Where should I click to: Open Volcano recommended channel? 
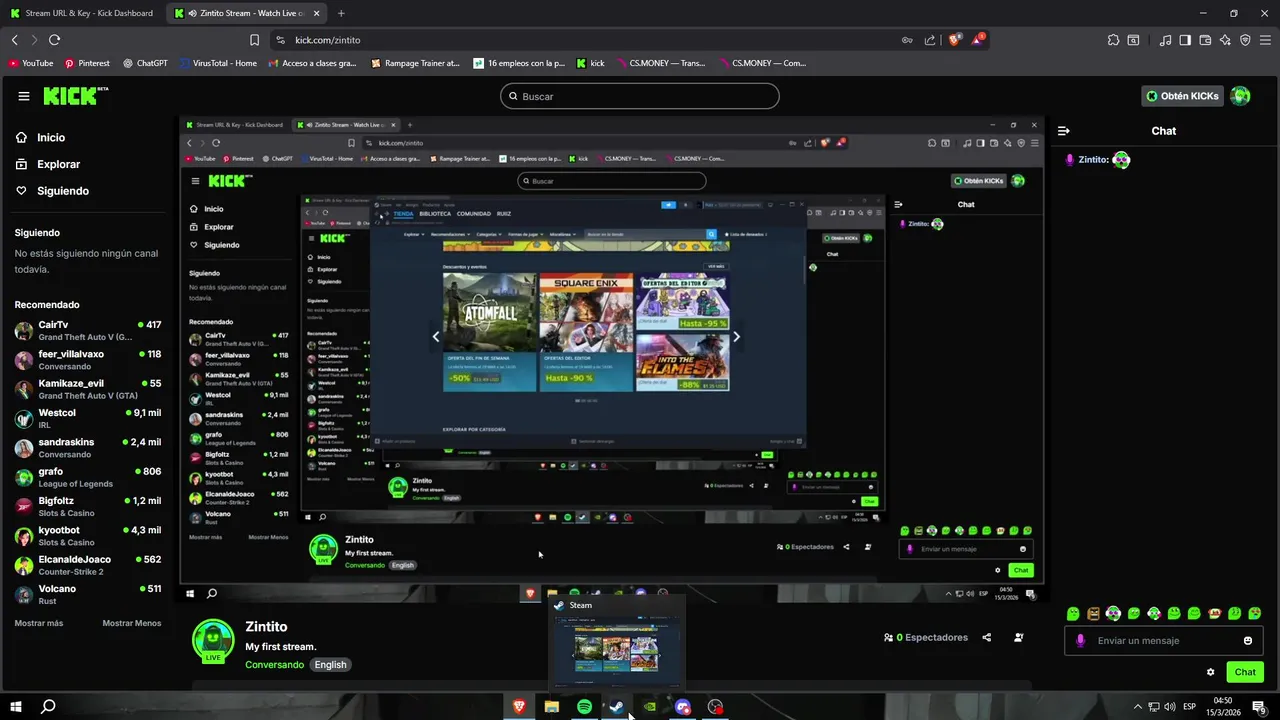tap(88, 594)
